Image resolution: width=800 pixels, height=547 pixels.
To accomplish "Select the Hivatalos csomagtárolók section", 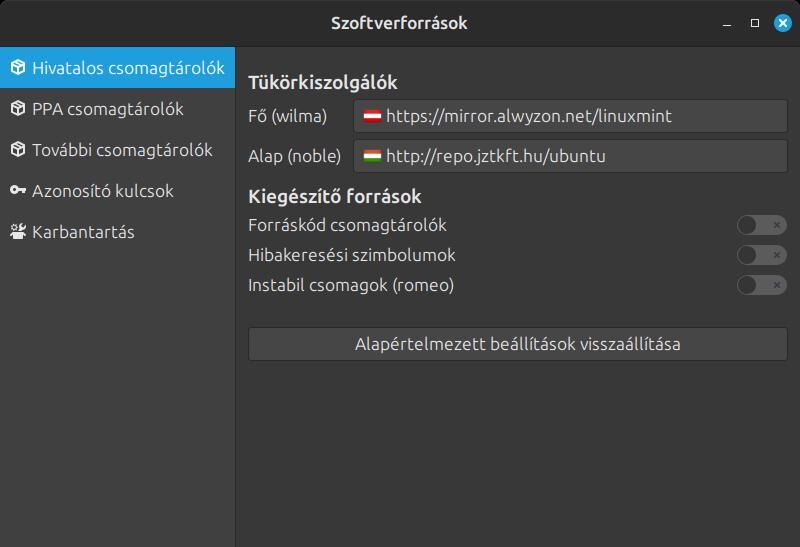I will coord(117,68).
